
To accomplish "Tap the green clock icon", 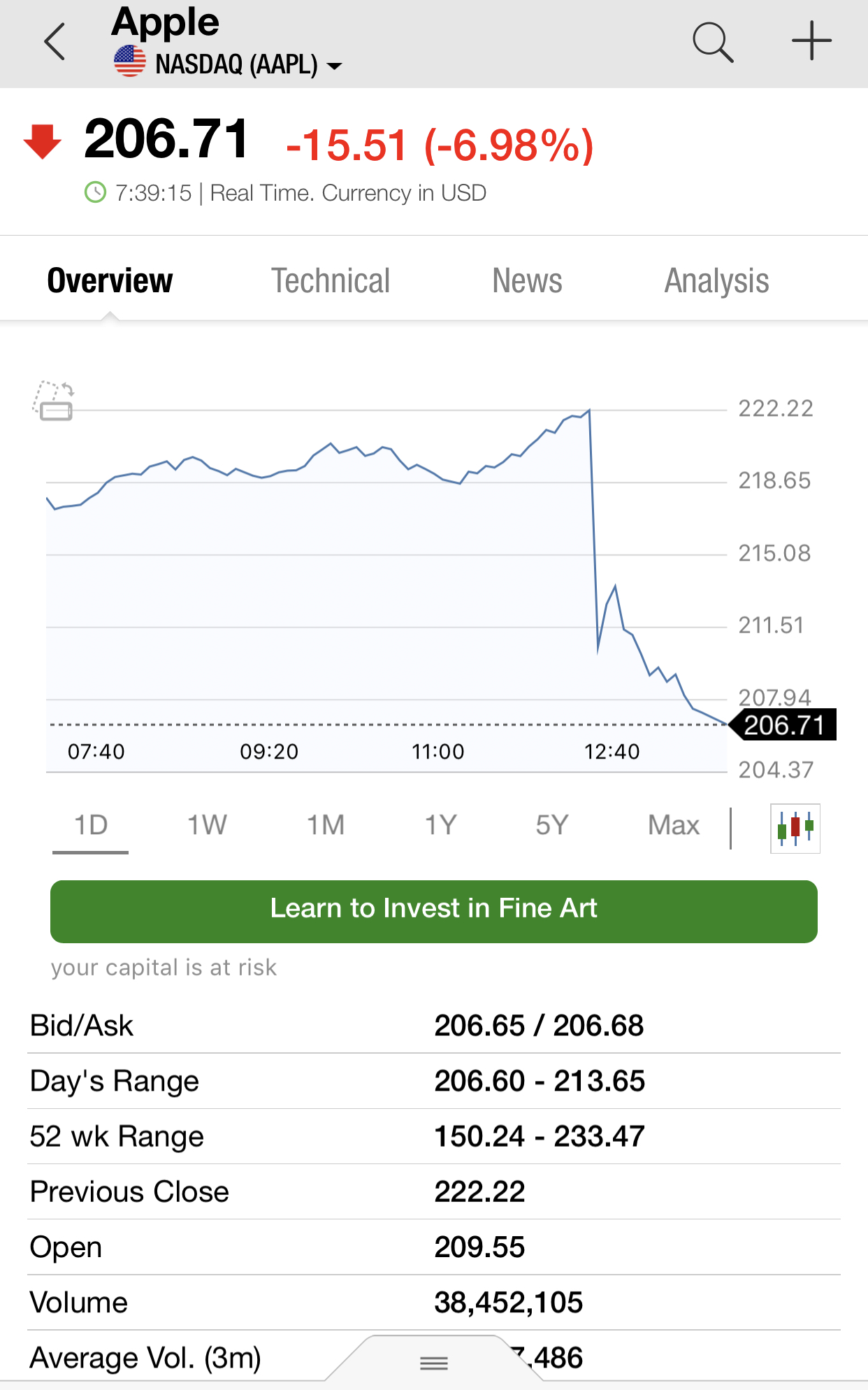I will coord(95,192).
